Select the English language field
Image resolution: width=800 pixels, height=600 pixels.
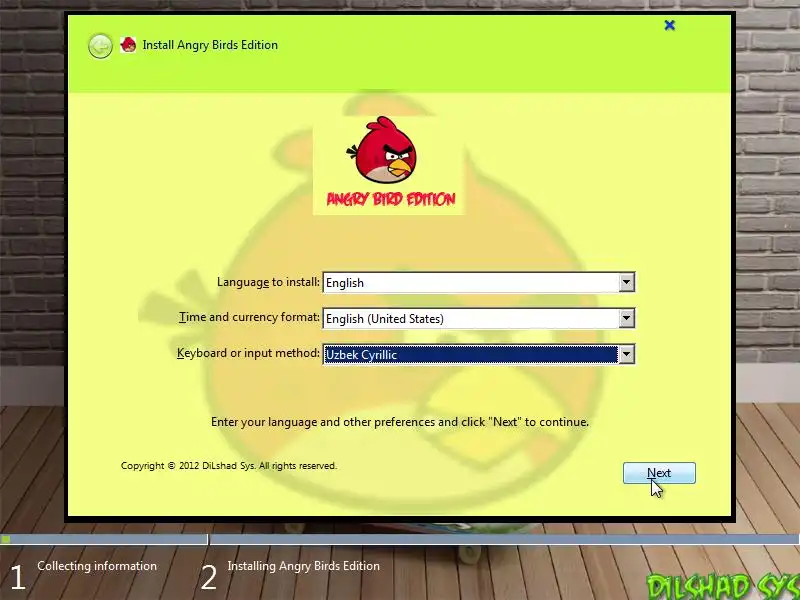pyautogui.click(x=479, y=282)
